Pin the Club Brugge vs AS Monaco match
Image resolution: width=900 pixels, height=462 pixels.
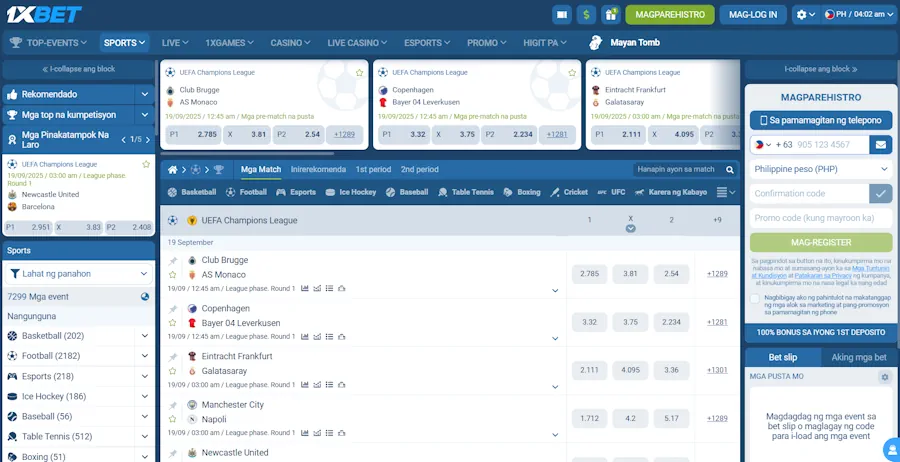point(173,261)
